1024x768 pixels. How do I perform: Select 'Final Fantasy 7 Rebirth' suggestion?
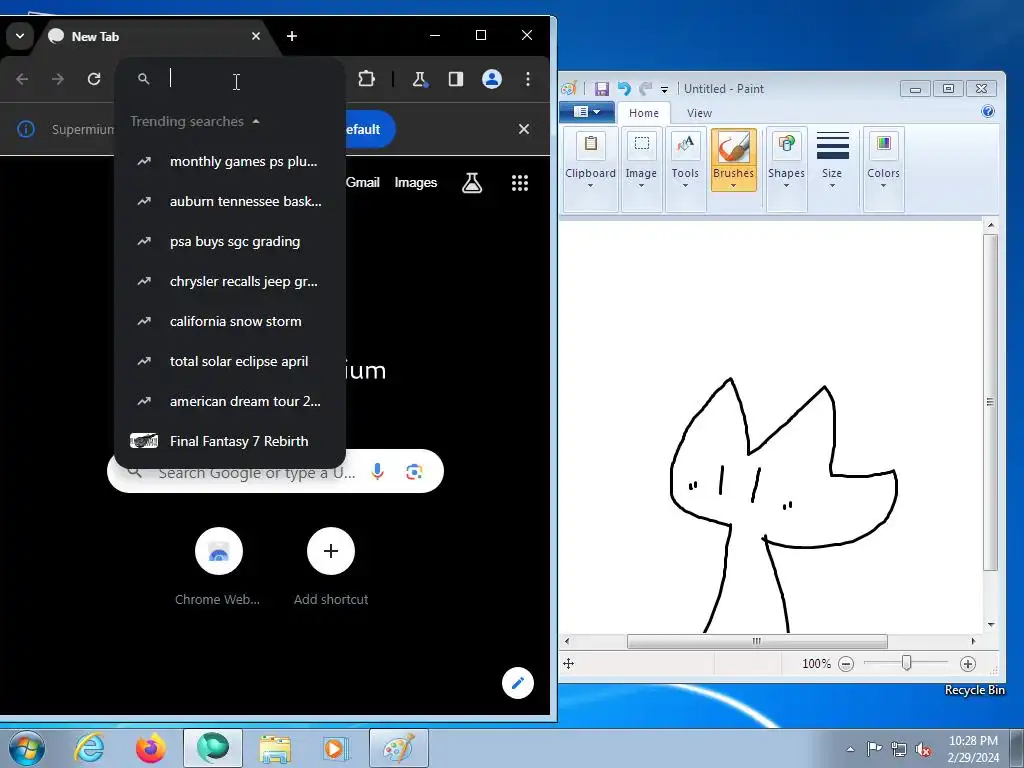[x=230, y=441]
